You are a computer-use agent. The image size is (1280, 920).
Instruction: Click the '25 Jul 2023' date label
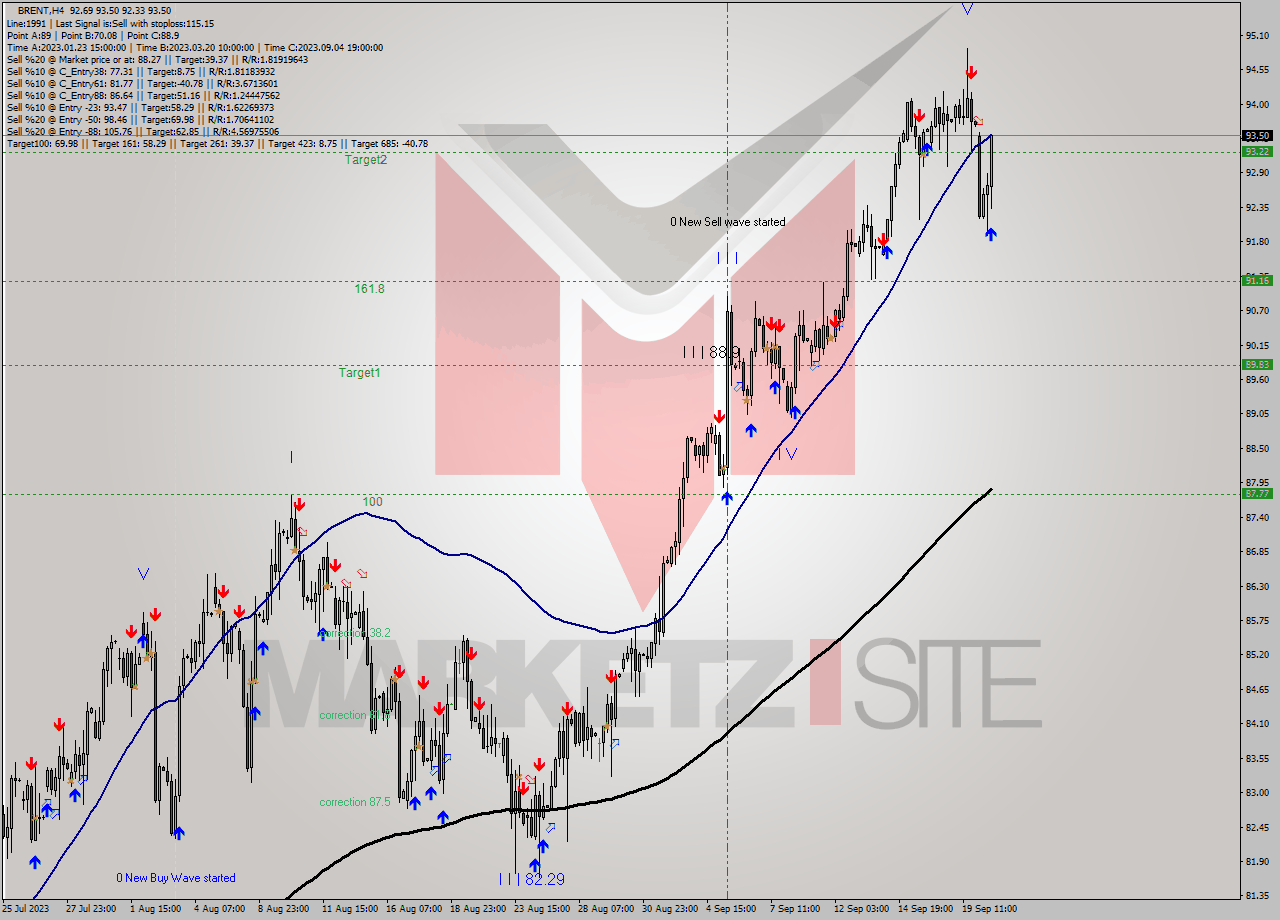coord(25,909)
